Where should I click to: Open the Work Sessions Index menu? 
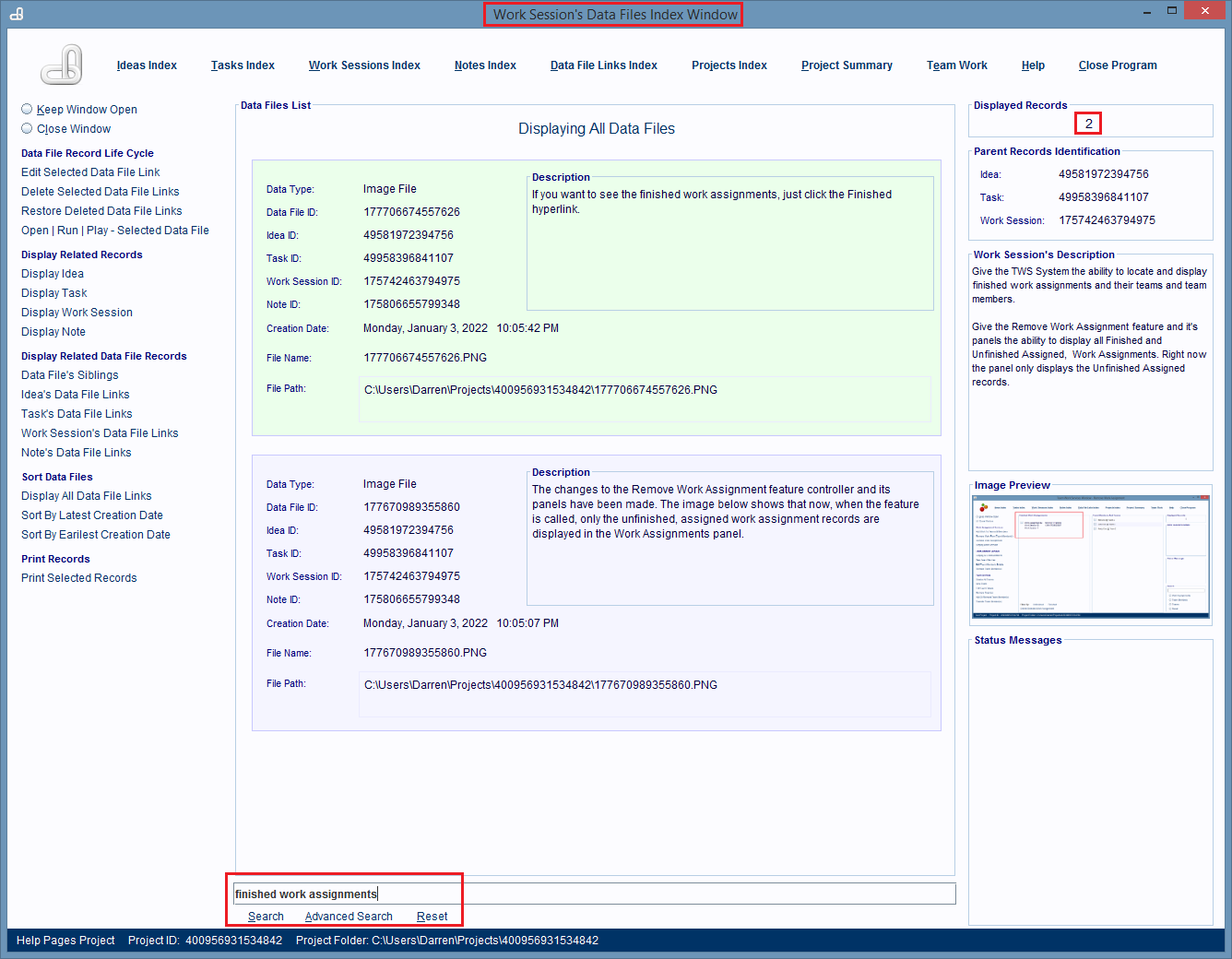[364, 65]
